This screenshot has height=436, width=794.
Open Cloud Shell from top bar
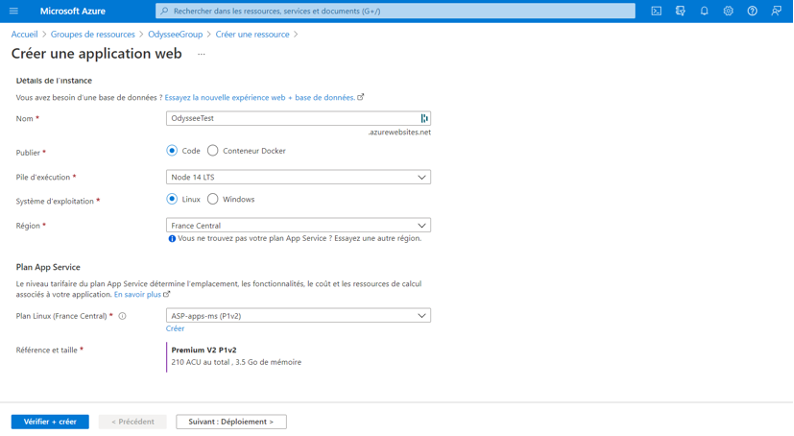tap(656, 11)
